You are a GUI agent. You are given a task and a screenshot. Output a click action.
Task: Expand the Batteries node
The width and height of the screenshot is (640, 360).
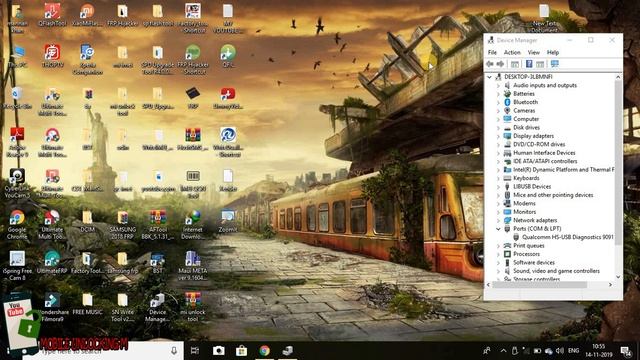click(x=498, y=94)
